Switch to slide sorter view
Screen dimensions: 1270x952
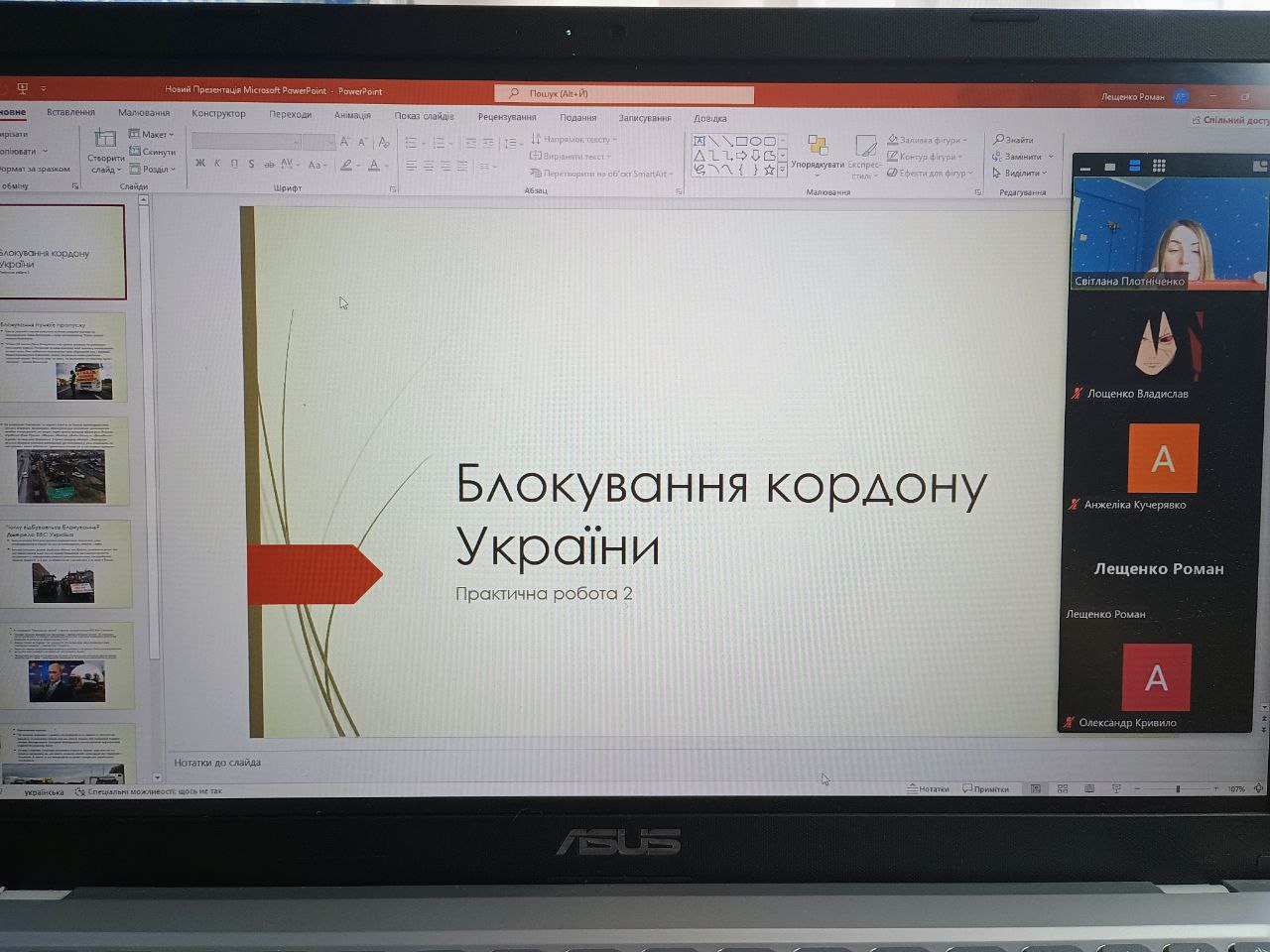click(x=1063, y=788)
